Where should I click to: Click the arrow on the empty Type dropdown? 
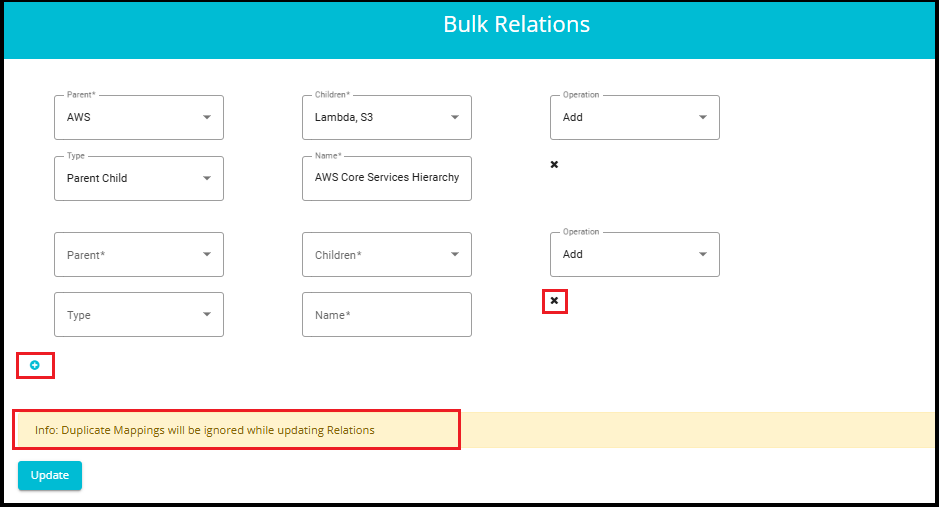coord(207,314)
